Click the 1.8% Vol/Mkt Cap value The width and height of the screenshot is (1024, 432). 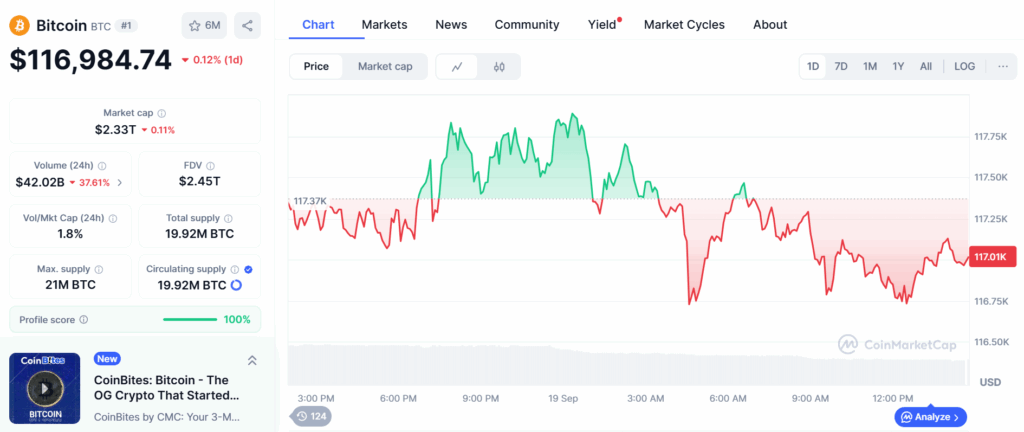[70, 234]
